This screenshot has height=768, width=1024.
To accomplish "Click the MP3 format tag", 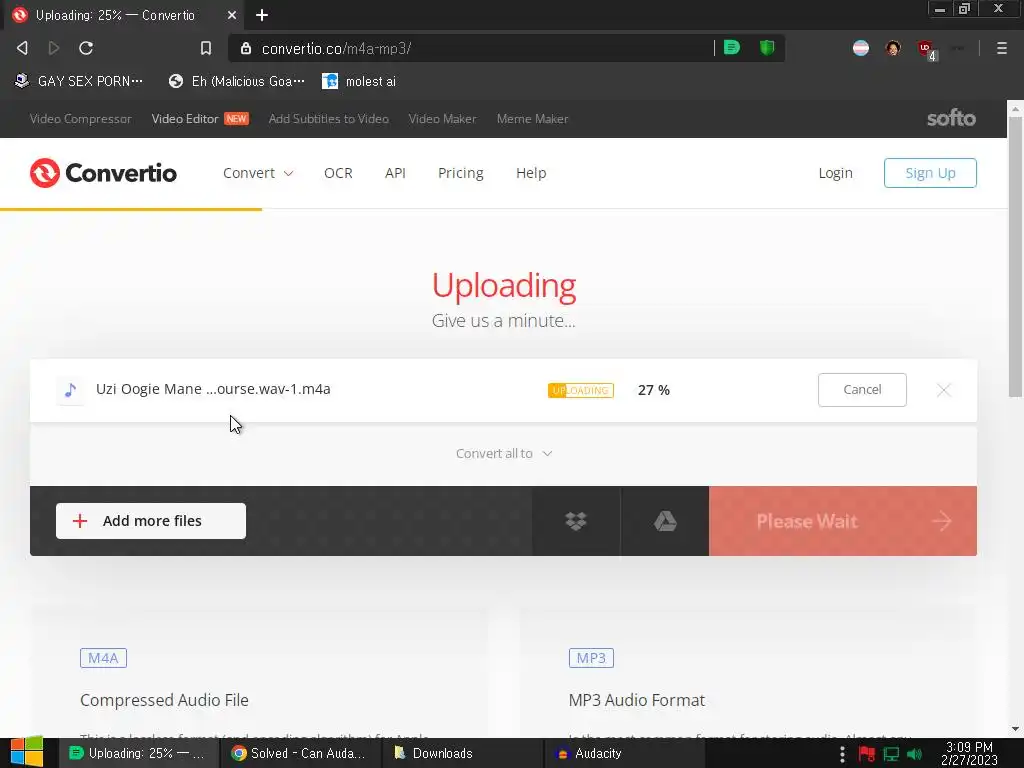I will [591, 658].
